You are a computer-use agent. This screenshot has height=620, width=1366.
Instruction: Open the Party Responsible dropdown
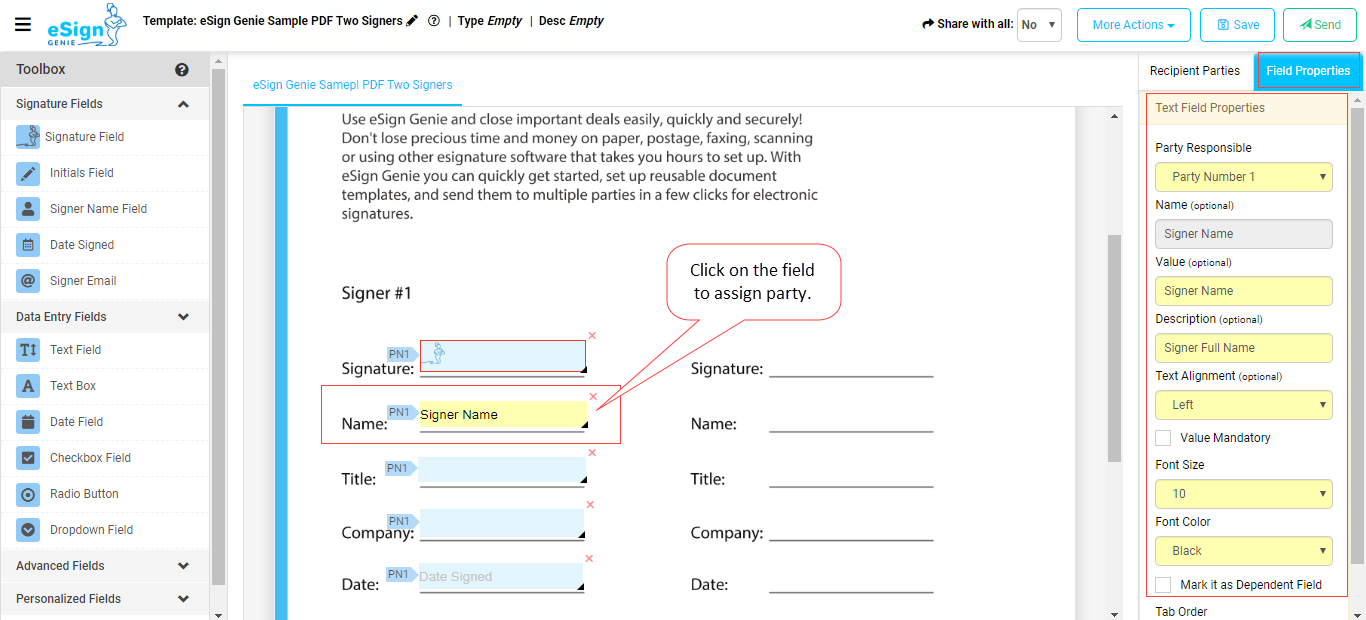(1243, 176)
